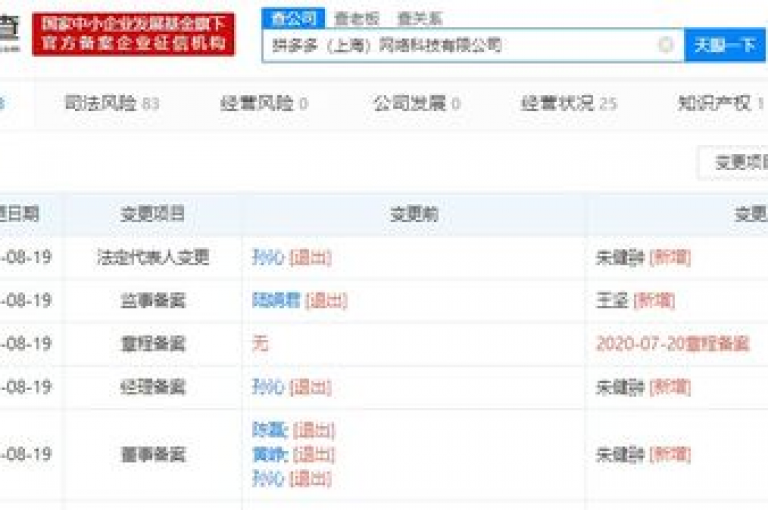Image resolution: width=768 pixels, height=510 pixels.
Task: Select the 监事备案 cell
Action: point(153,300)
